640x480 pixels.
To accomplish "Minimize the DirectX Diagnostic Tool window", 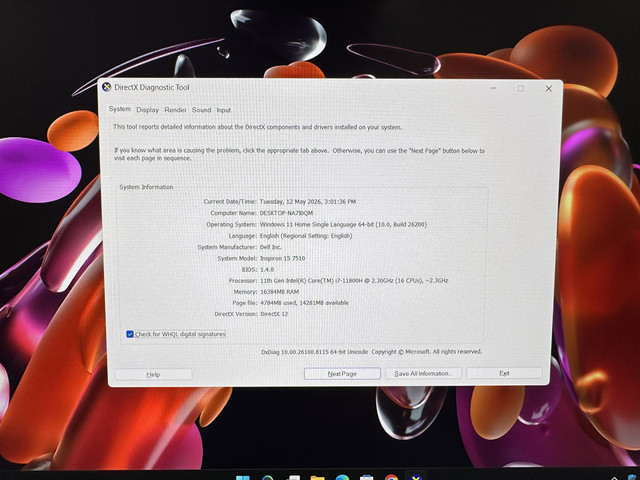I will 493,88.
